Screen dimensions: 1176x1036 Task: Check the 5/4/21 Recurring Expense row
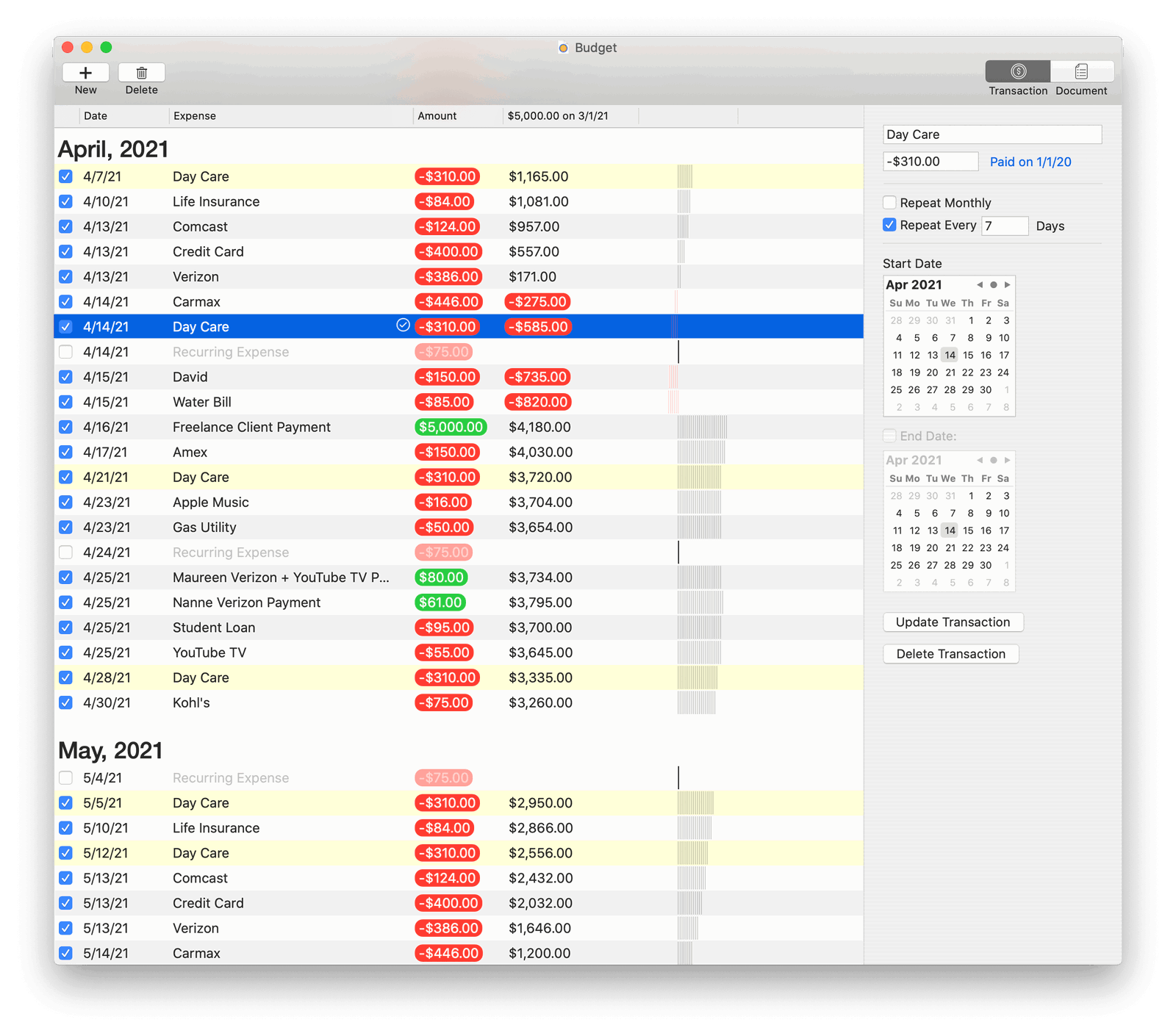tap(65, 778)
